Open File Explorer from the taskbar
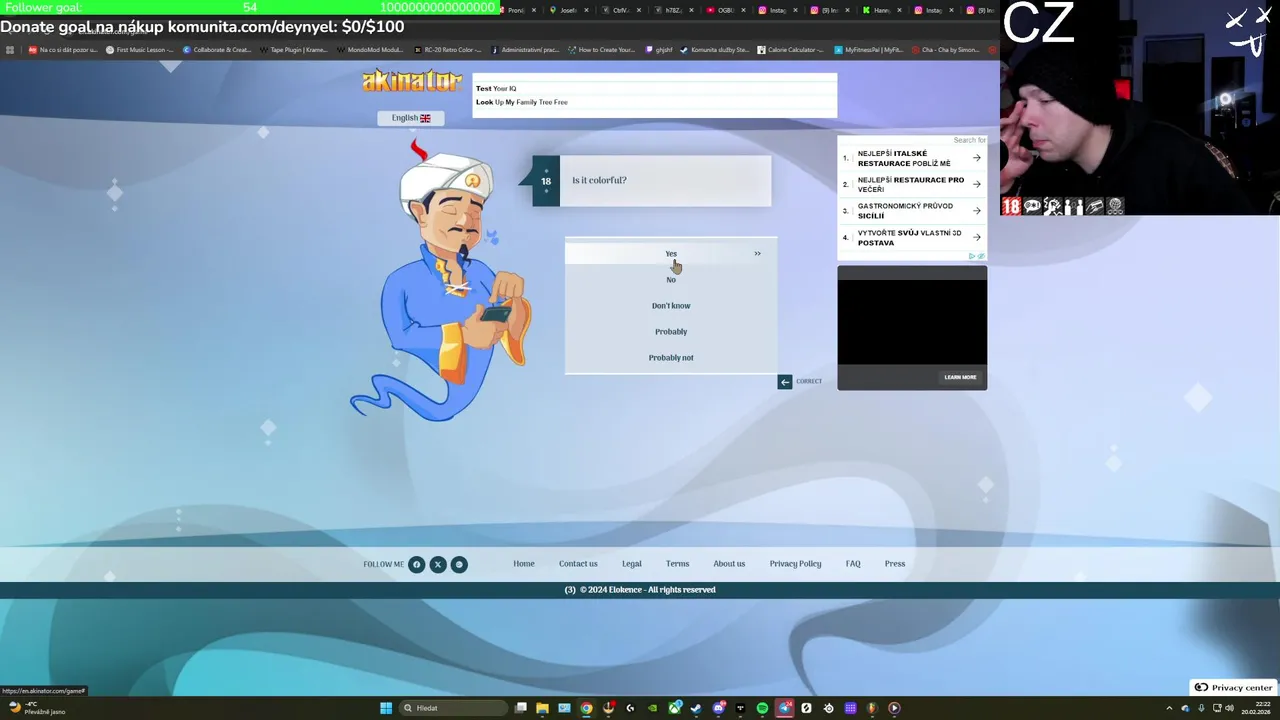Viewport: 1280px width, 720px height. click(542, 708)
